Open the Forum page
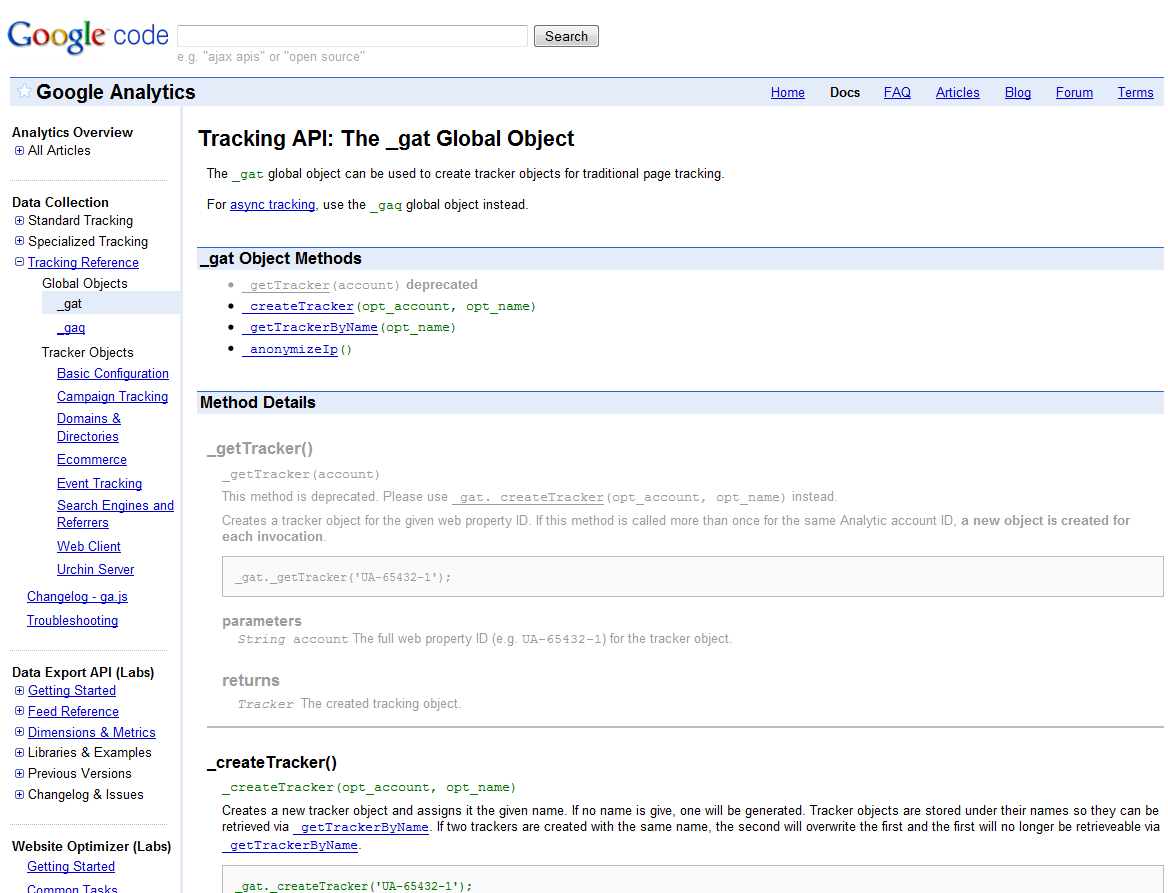The height and width of the screenshot is (893, 1168). point(1073,92)
